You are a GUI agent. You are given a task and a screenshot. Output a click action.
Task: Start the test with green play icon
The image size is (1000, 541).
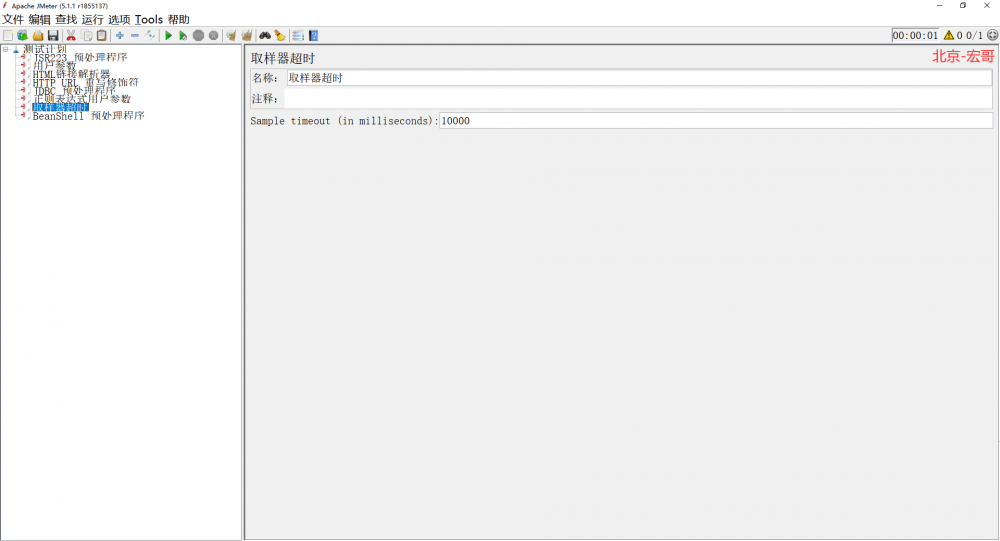click(168, 36)
